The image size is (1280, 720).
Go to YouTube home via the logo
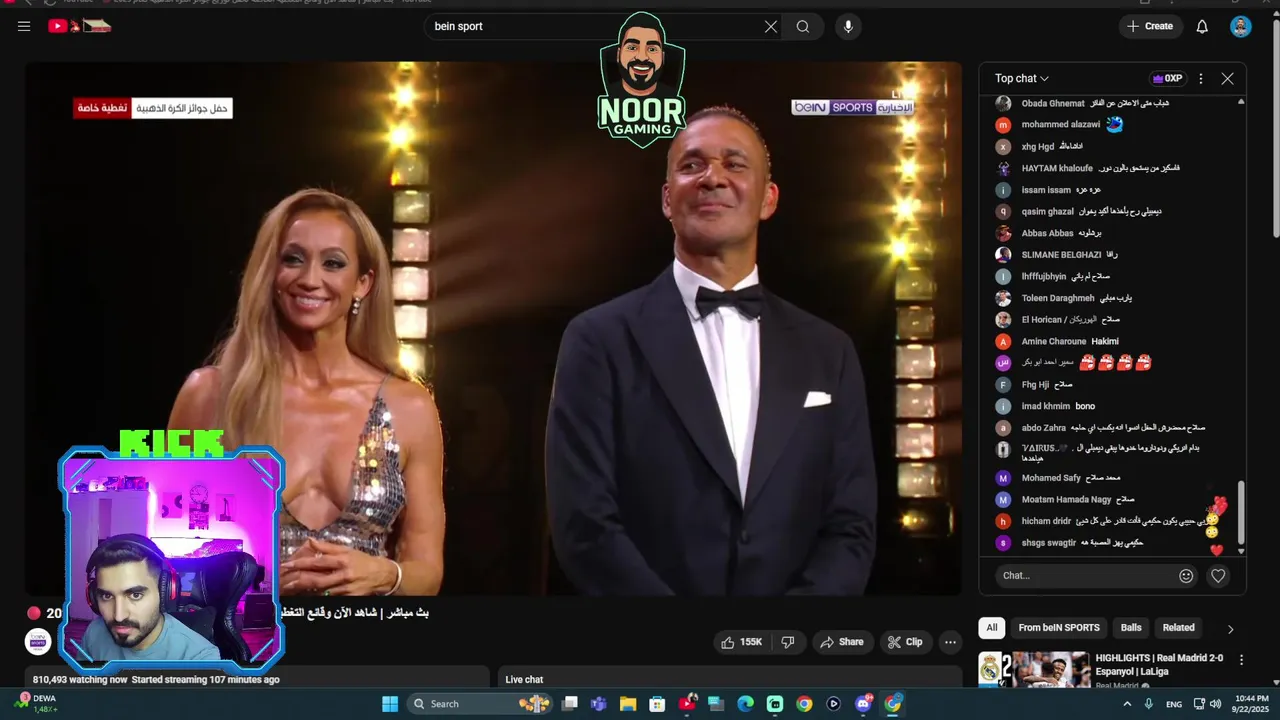tap(79, 26)
